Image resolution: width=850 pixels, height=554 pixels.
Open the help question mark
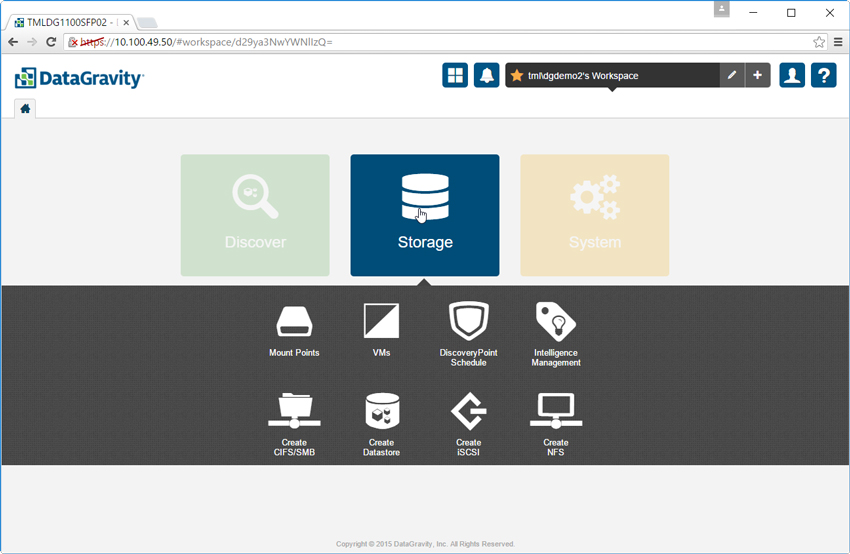823,75
